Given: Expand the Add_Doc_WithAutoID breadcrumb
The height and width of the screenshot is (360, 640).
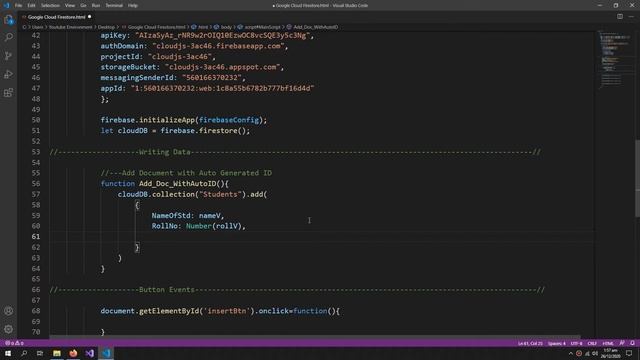Looking at the screenshot, I should (x=316, y=27).
